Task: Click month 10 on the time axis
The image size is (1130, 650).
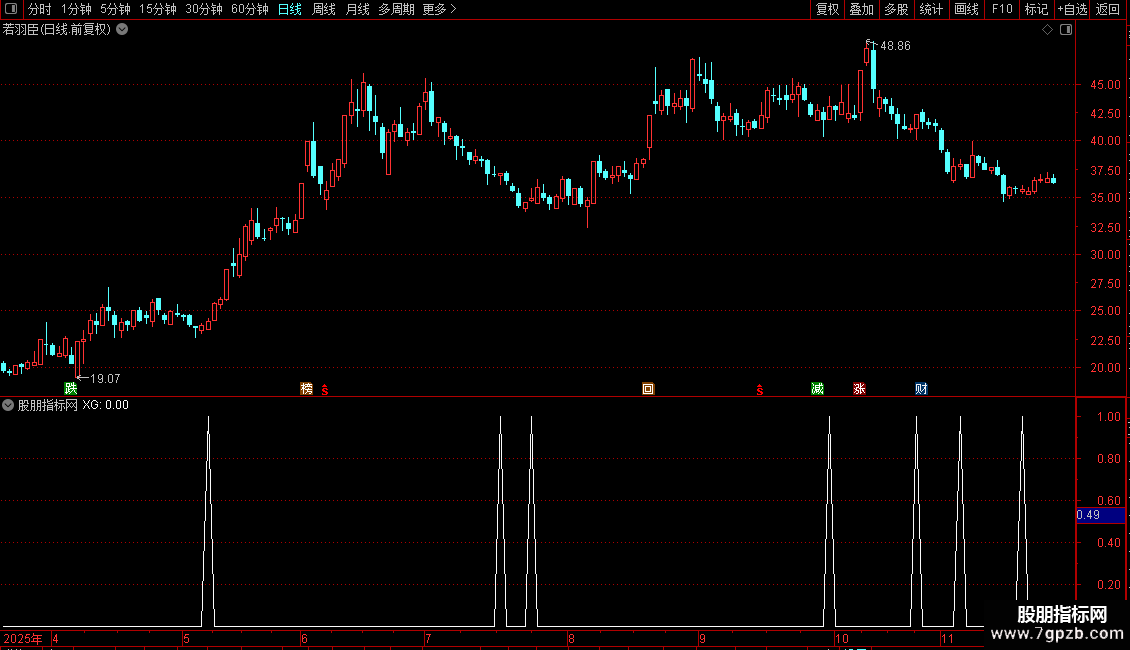Action: [x=842, y=638]
